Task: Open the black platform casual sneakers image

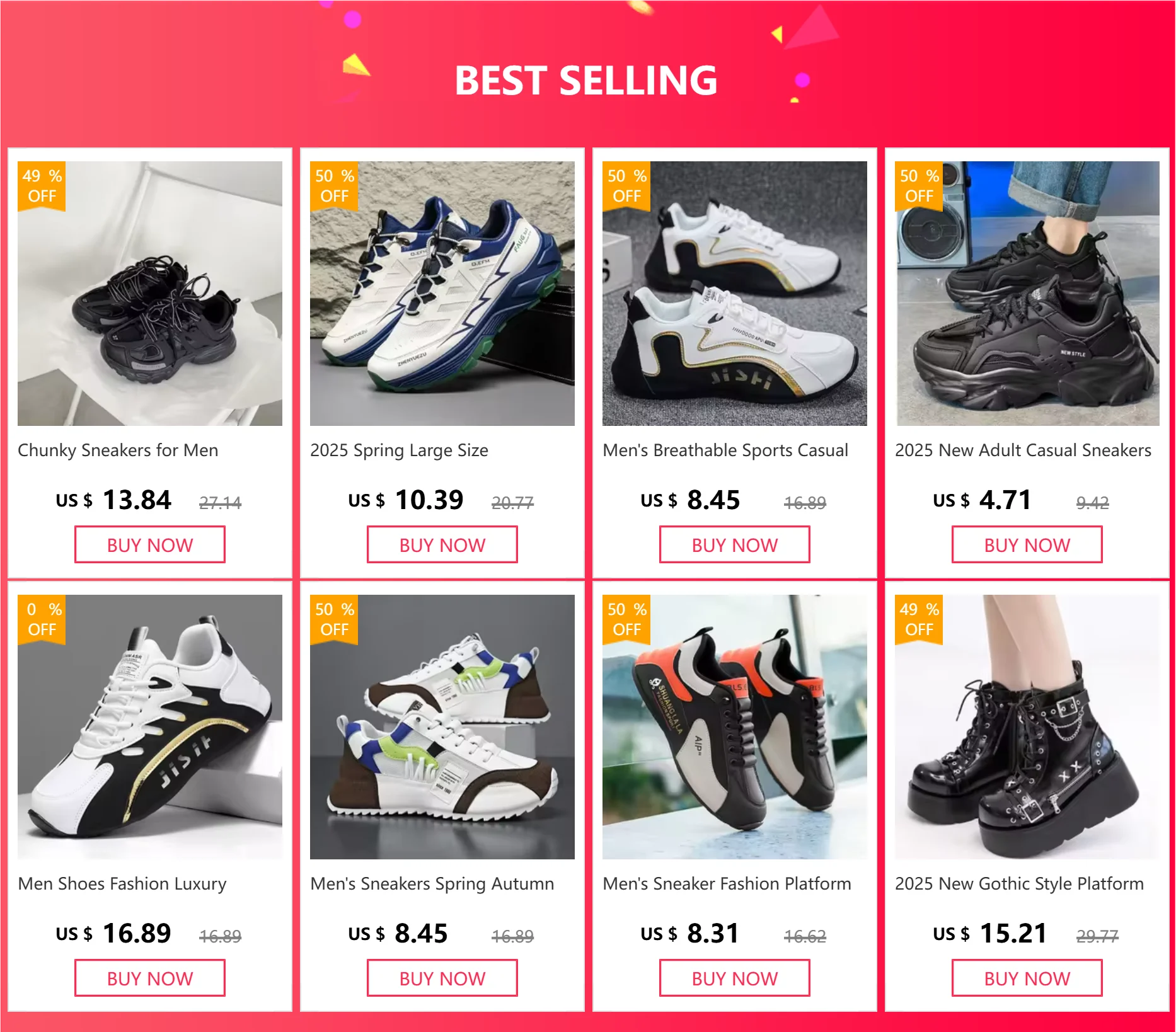Action: [x=1027, y=294]
